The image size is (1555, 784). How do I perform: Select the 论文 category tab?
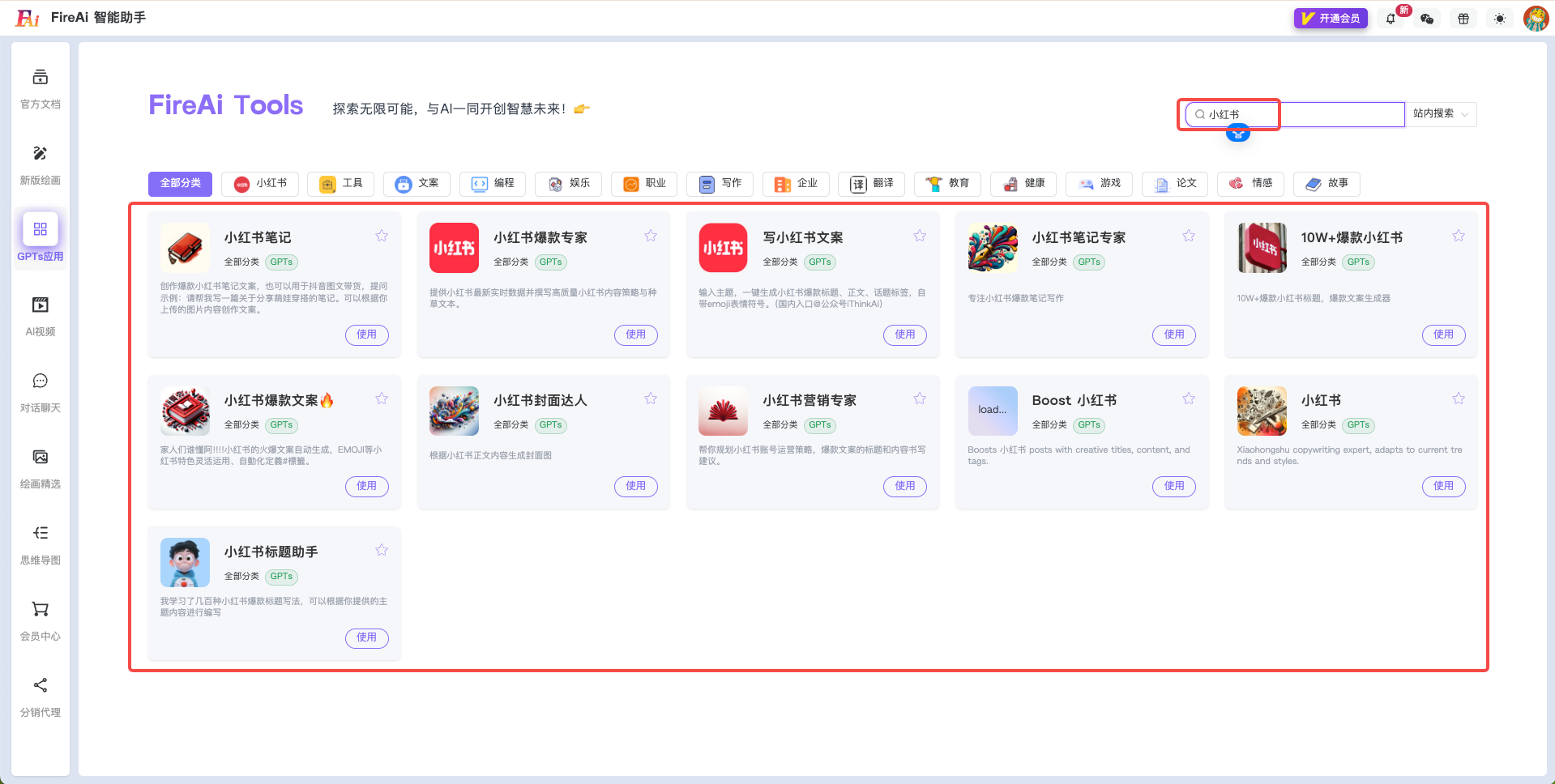(x=1175, y=184)
